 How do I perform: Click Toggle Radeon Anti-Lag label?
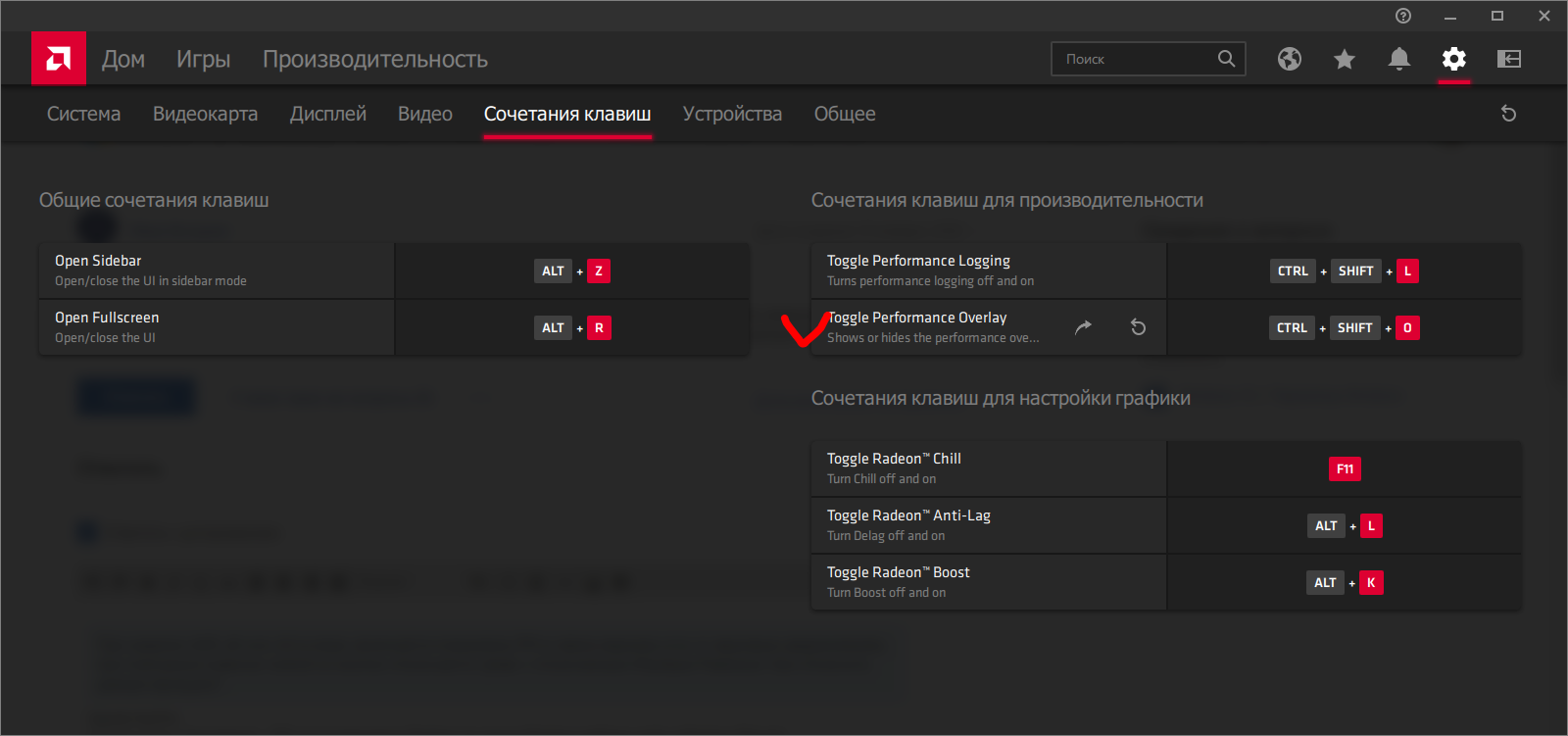click(908, 515)
